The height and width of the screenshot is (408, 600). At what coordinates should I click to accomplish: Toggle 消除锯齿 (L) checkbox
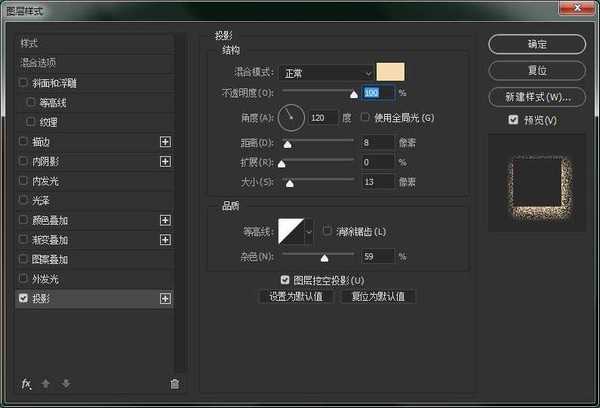click(x=327, y=231)
